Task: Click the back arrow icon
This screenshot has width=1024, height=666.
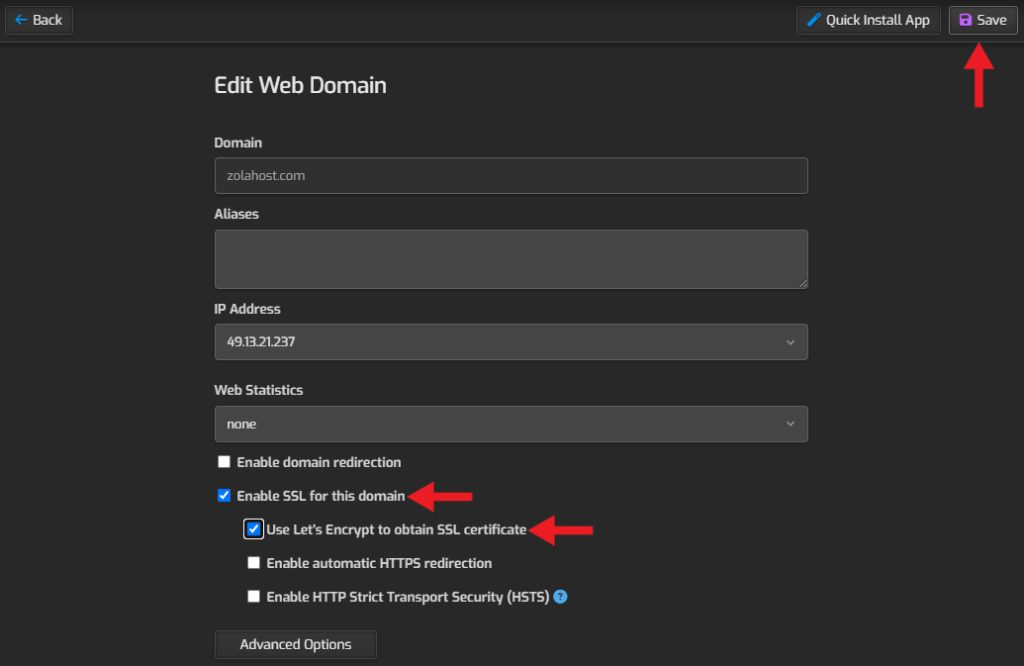Action: pyautogui.click(x=20, y=20)
